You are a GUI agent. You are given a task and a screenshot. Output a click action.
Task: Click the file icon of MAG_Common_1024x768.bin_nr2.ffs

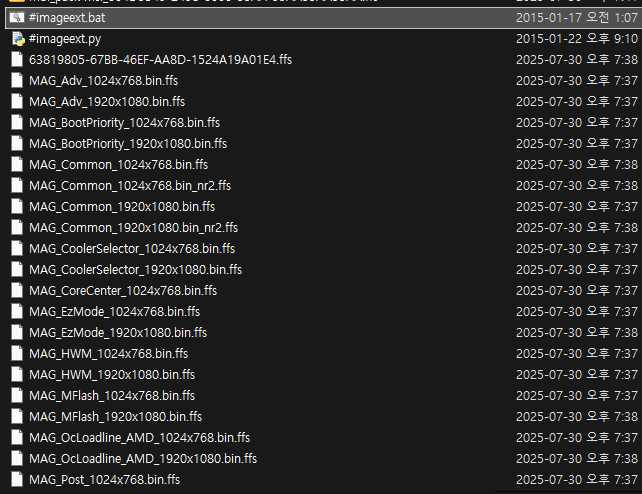[x=17, y=186]
